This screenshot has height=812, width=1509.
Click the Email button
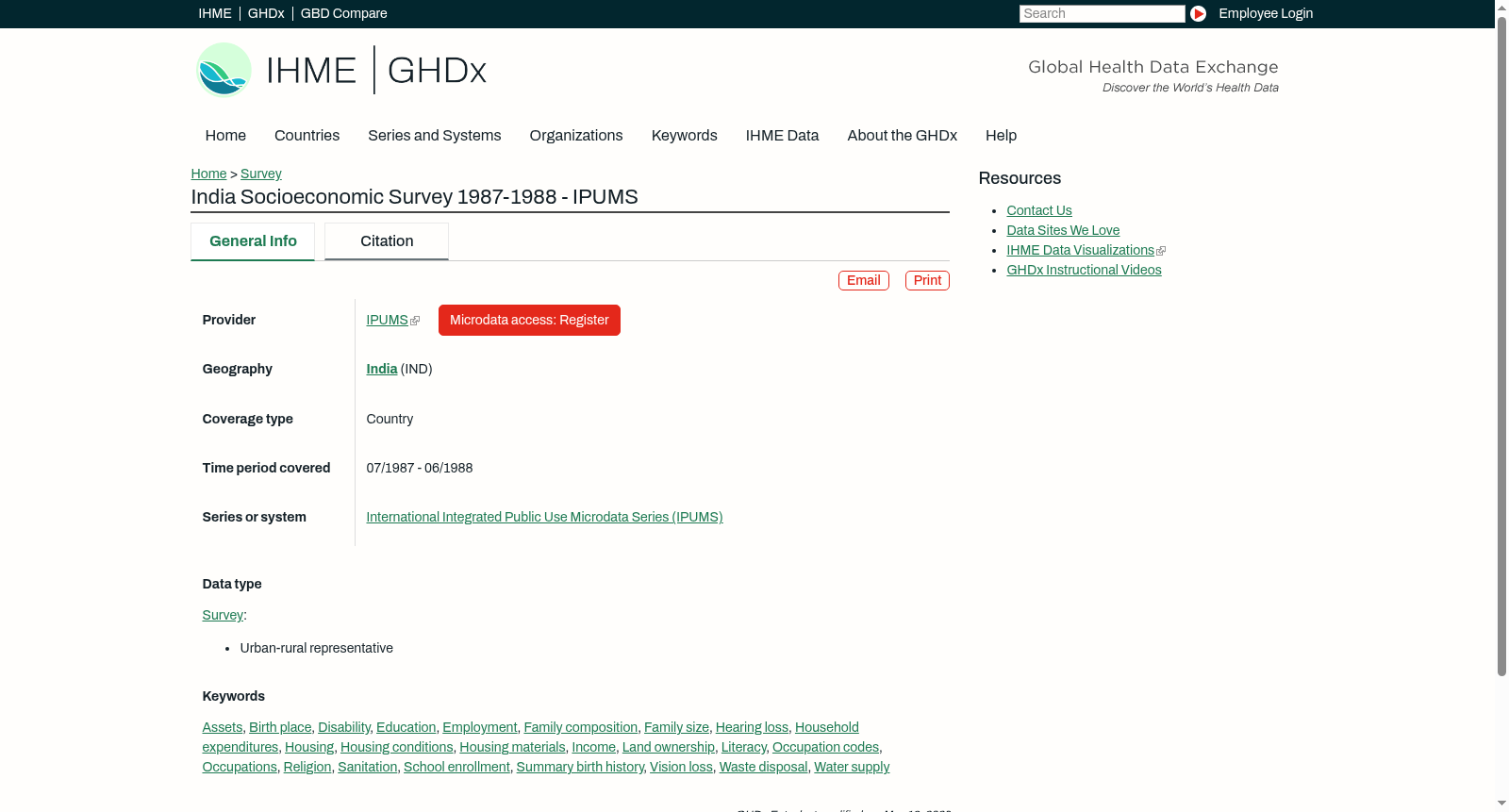point(864,280)
